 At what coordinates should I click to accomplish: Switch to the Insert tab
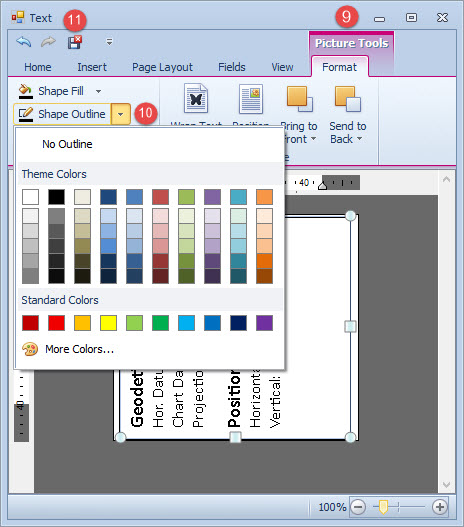tap(92, 67)
